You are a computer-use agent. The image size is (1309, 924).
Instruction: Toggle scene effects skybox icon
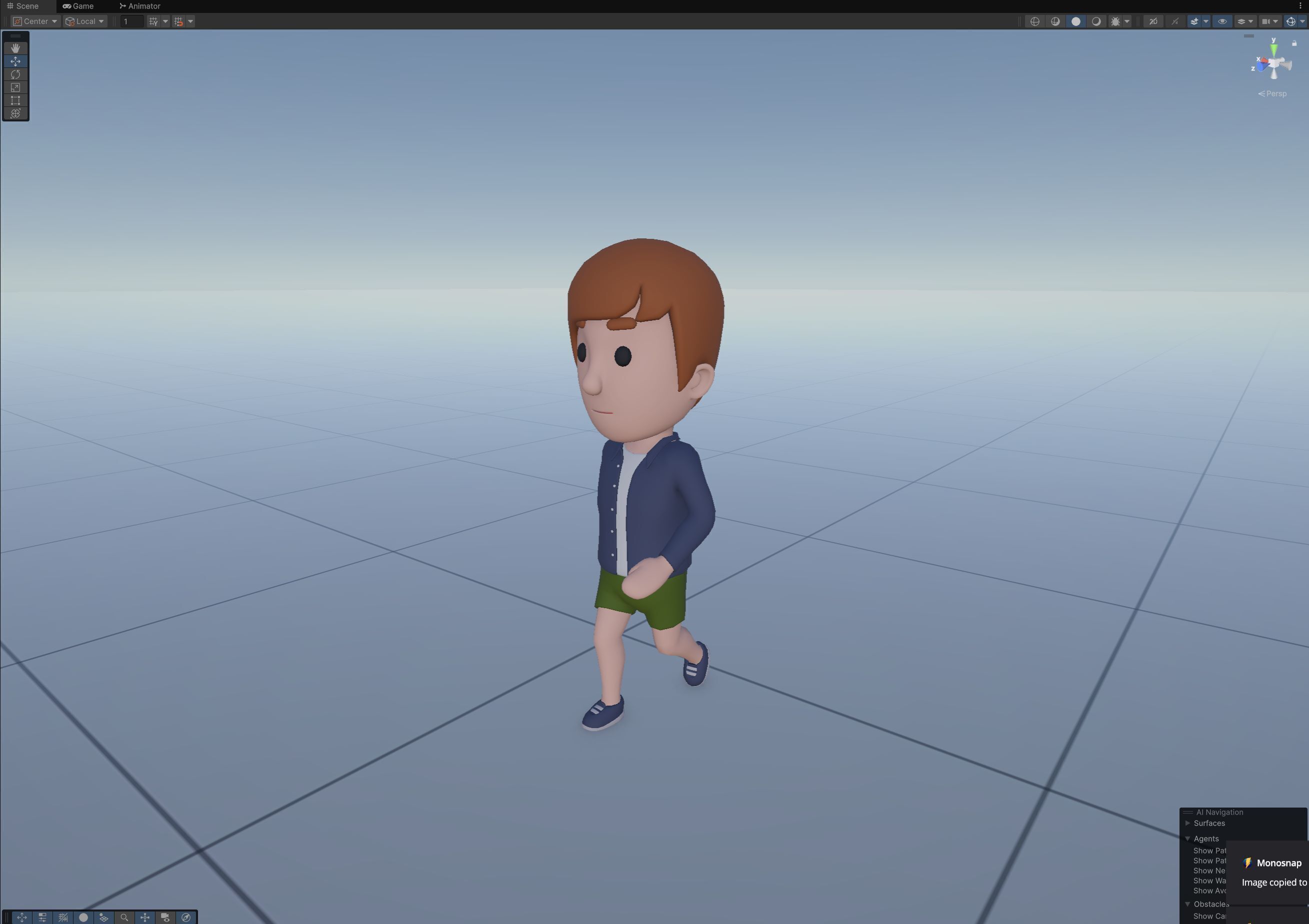click(1194, 21)
